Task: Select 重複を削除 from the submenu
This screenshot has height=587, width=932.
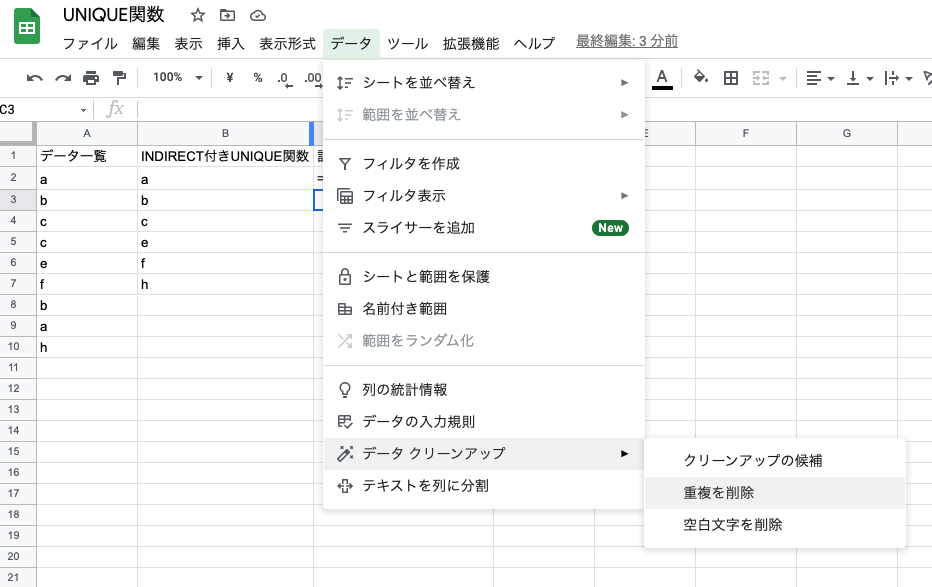Action: (x=719, y=492)
